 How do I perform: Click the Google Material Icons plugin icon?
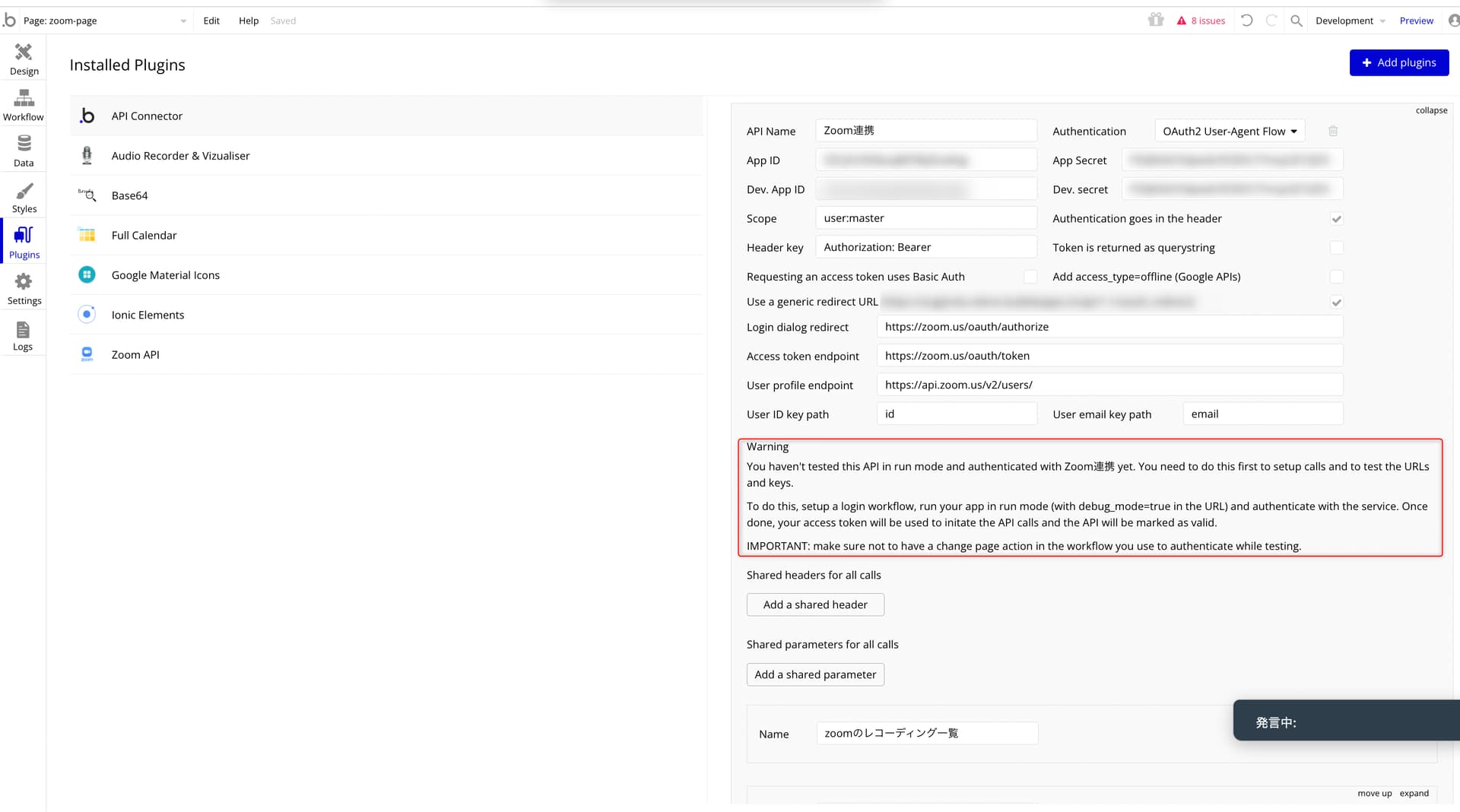click(87, 274)
